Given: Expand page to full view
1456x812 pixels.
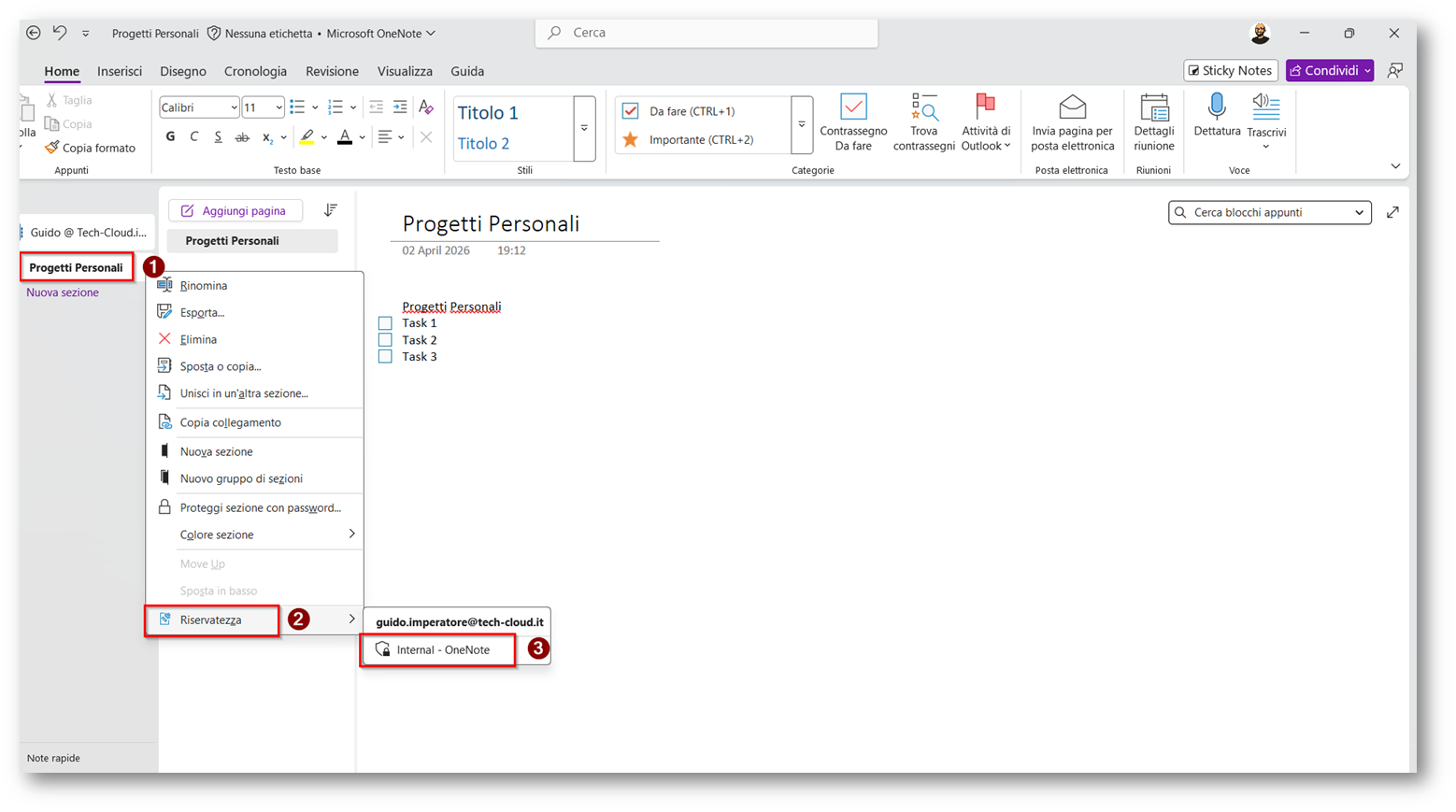Looking at the screenshot, I should tap(1392, 212).
